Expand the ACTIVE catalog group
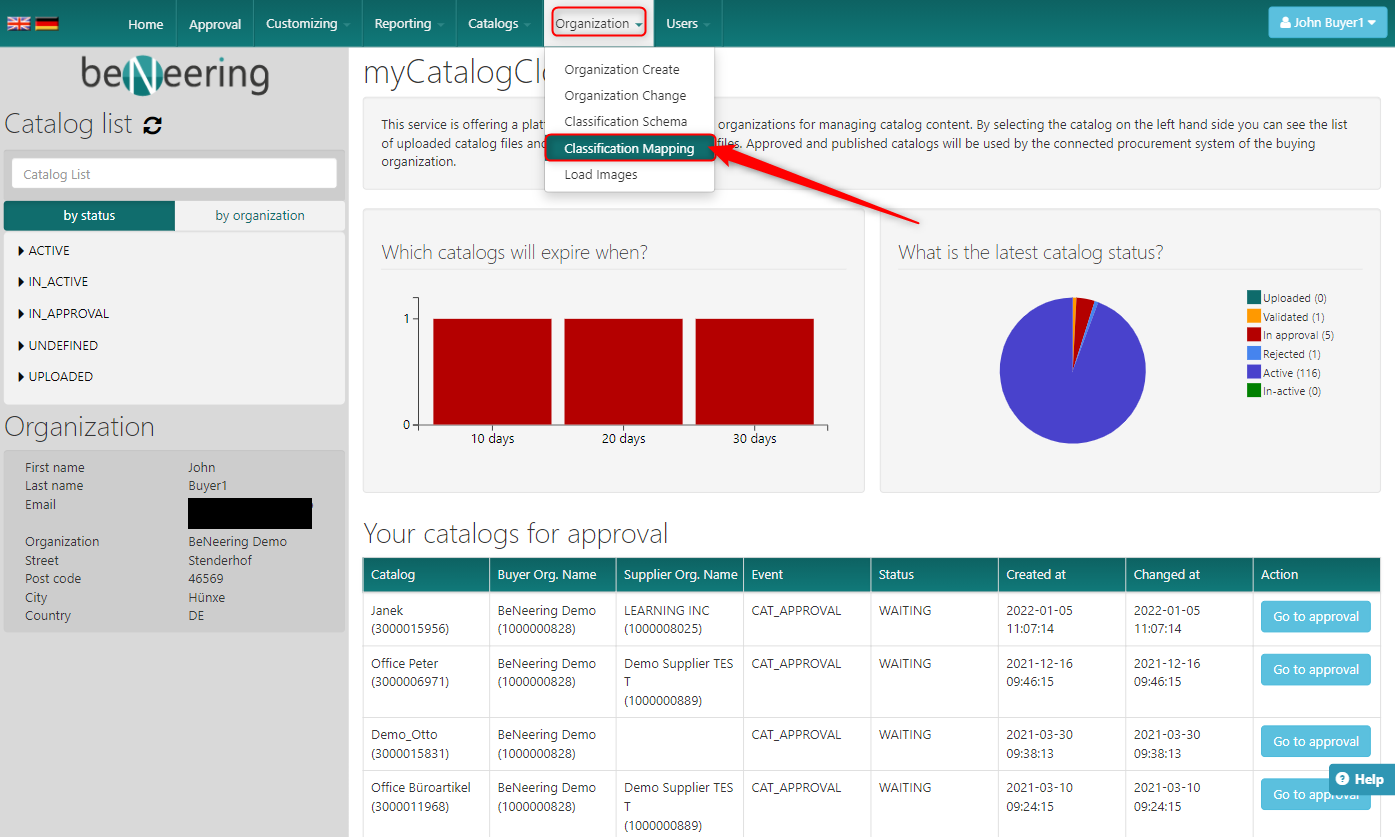Screen dimensions: 1395x837 48,251
